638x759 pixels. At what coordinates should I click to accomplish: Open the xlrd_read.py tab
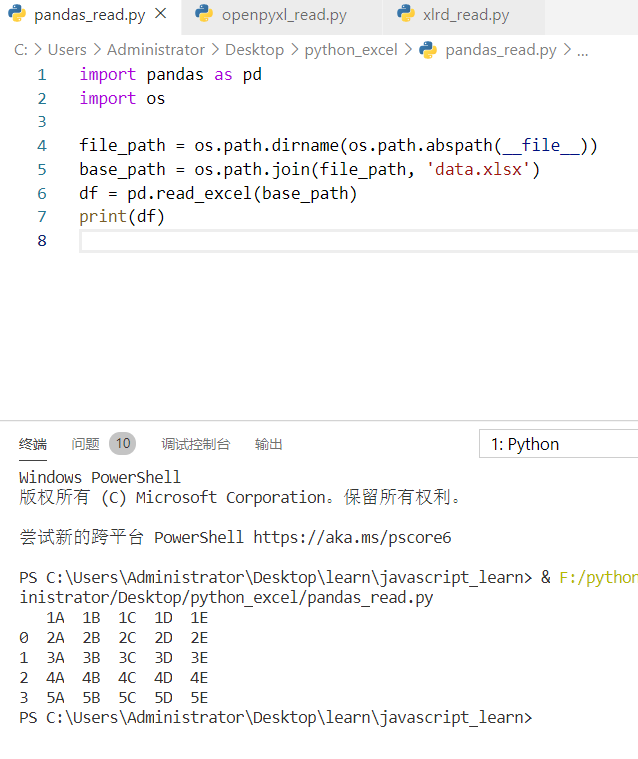click(x=466, y=15)
